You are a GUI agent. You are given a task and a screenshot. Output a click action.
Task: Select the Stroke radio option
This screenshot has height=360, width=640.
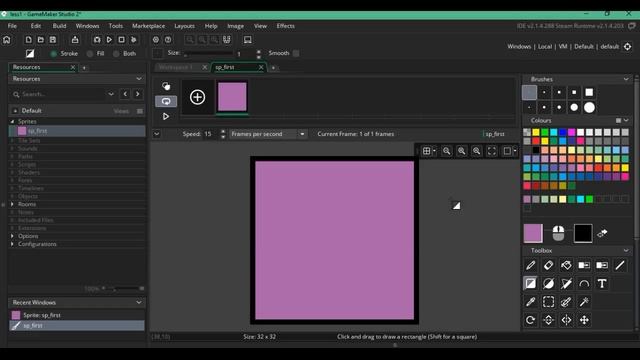click(53, 53)
